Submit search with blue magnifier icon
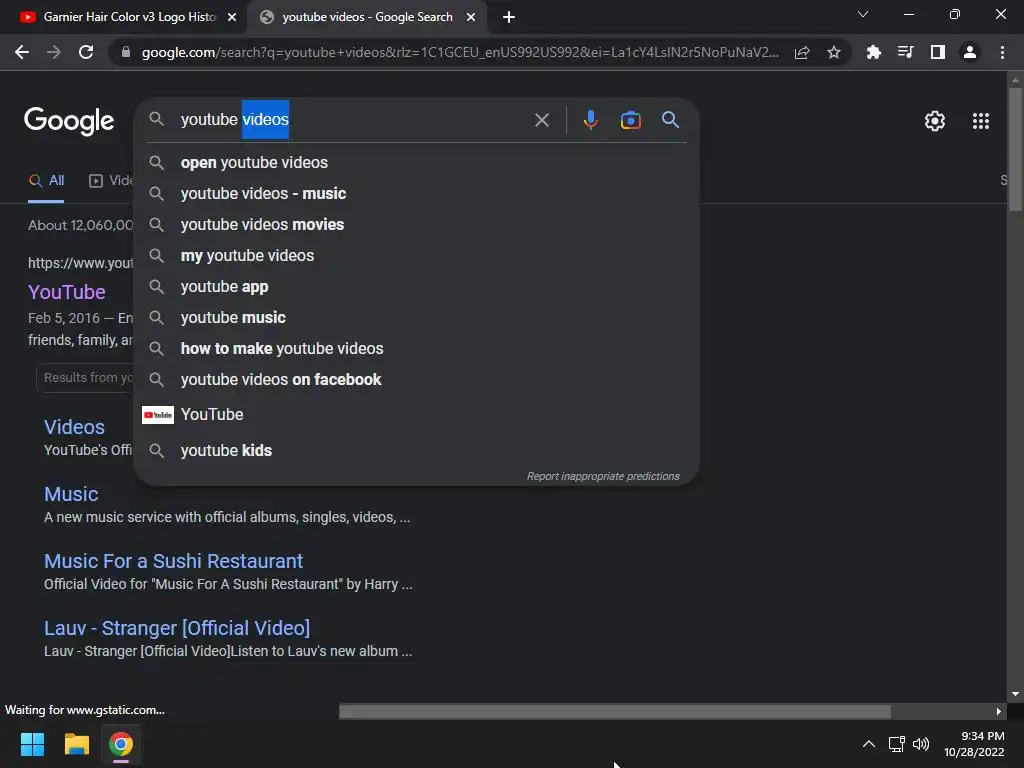The height and width of the screenshot is (768, 1024). pyautogui.click(x=671, y=120)
